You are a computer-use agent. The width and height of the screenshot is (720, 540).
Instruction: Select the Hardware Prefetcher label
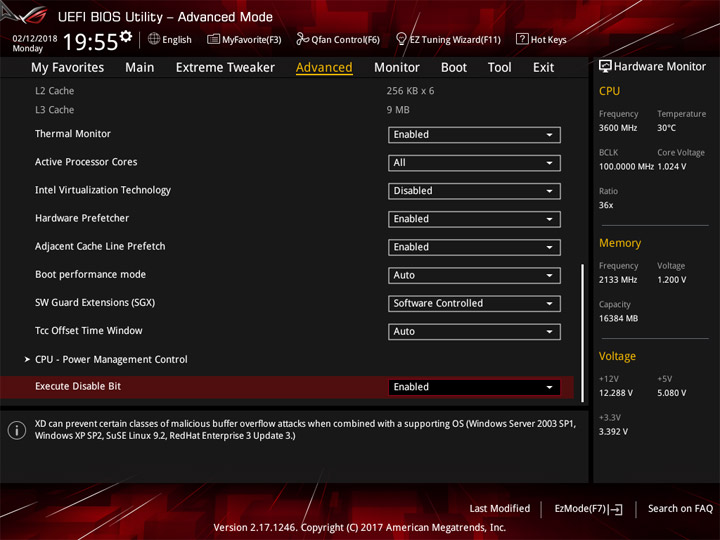tap(82, 218)
